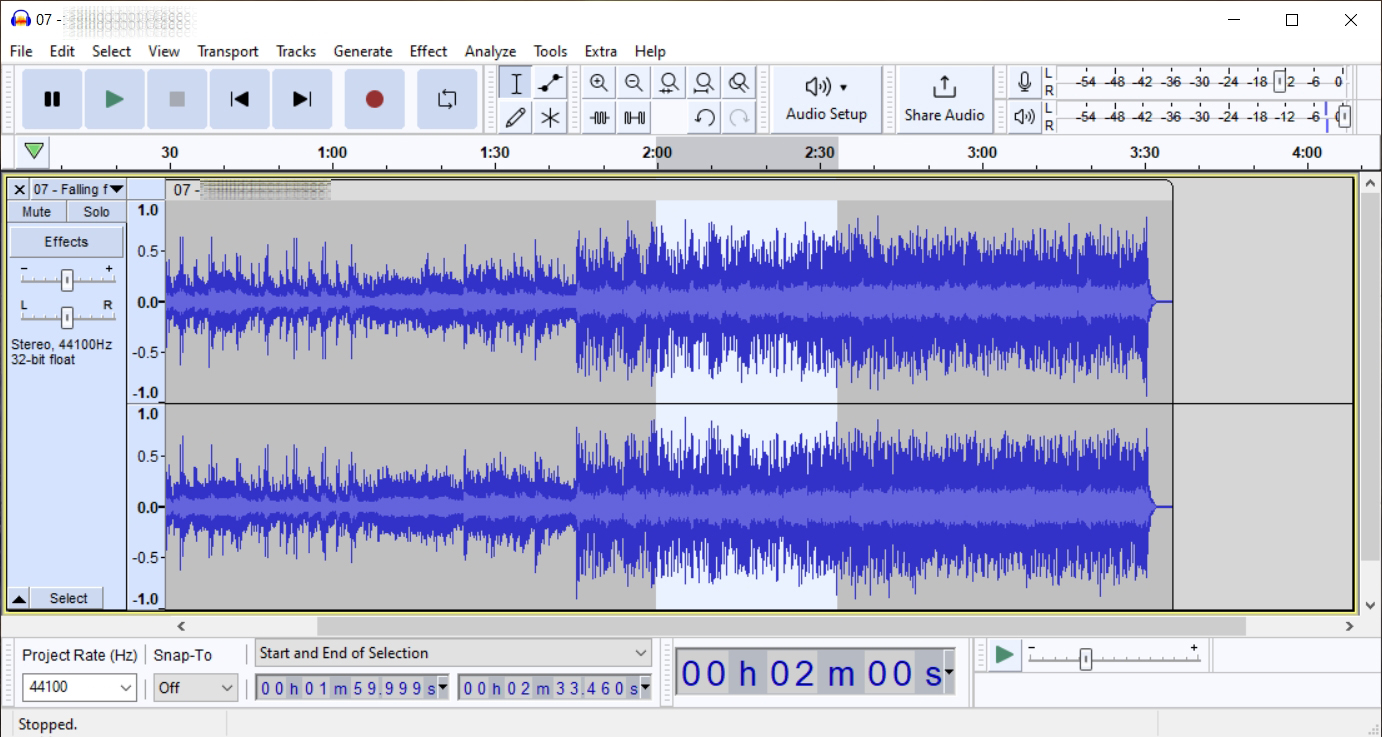
Task: Mute the 07 - Falling track
Action: point(37,212)
